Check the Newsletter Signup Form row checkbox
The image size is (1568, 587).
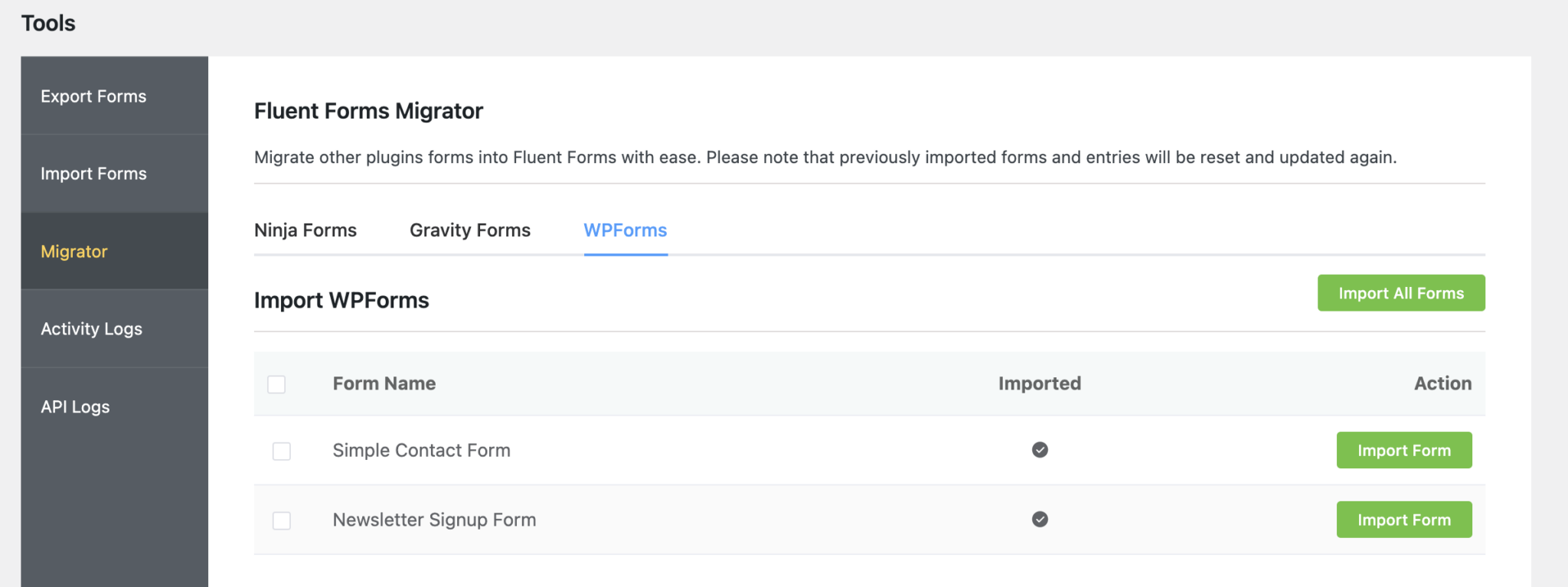tap(282, 520)
